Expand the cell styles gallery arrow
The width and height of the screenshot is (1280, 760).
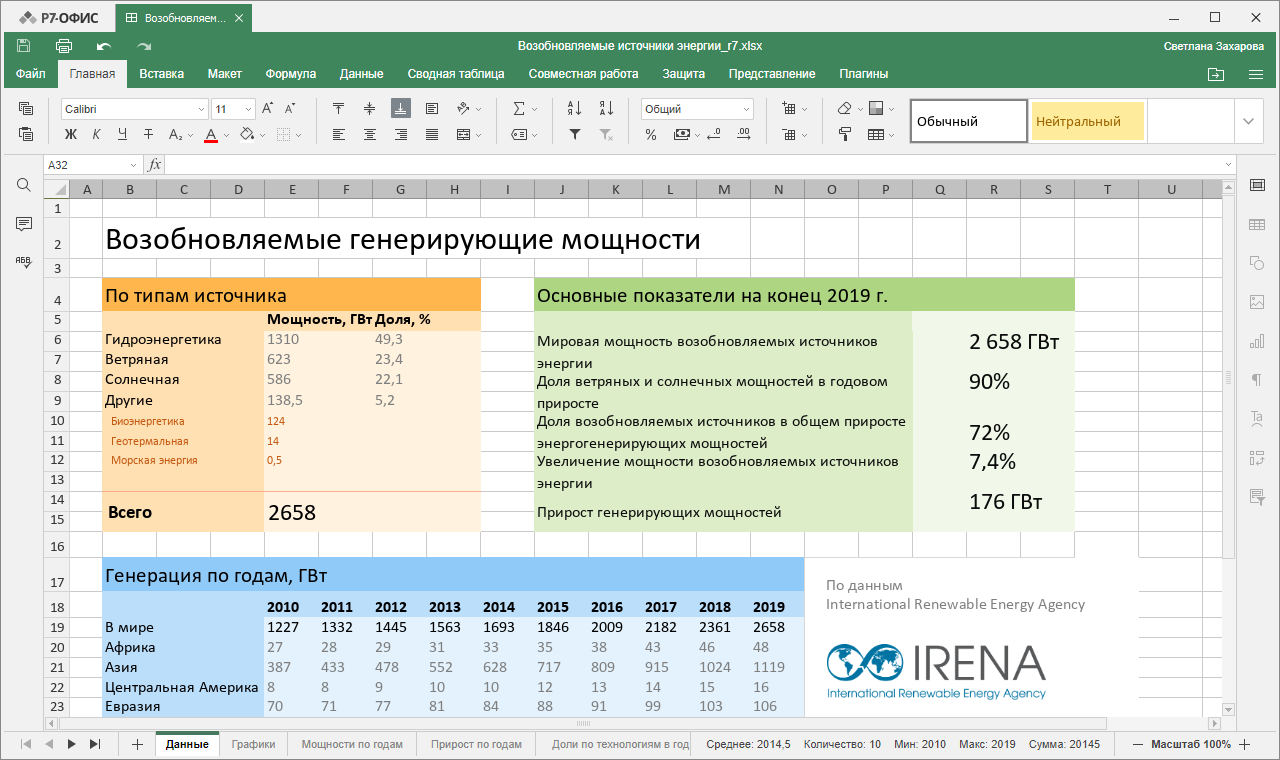coord(1248,121)
